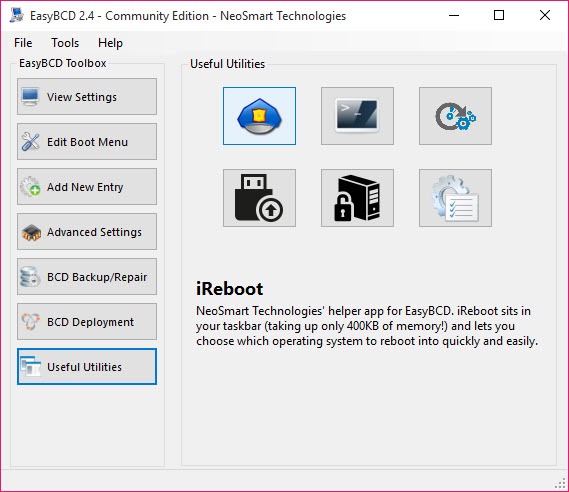
Task: Maximize the EasyBCD window
Action: [x=499, y=15]
